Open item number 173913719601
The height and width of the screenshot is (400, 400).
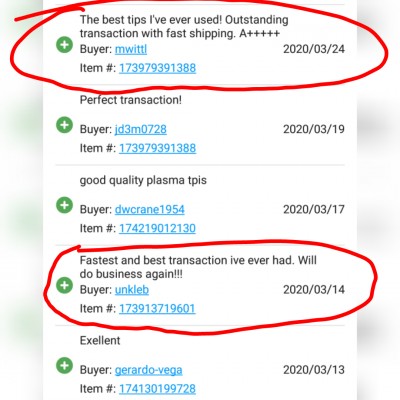point(157,308)
